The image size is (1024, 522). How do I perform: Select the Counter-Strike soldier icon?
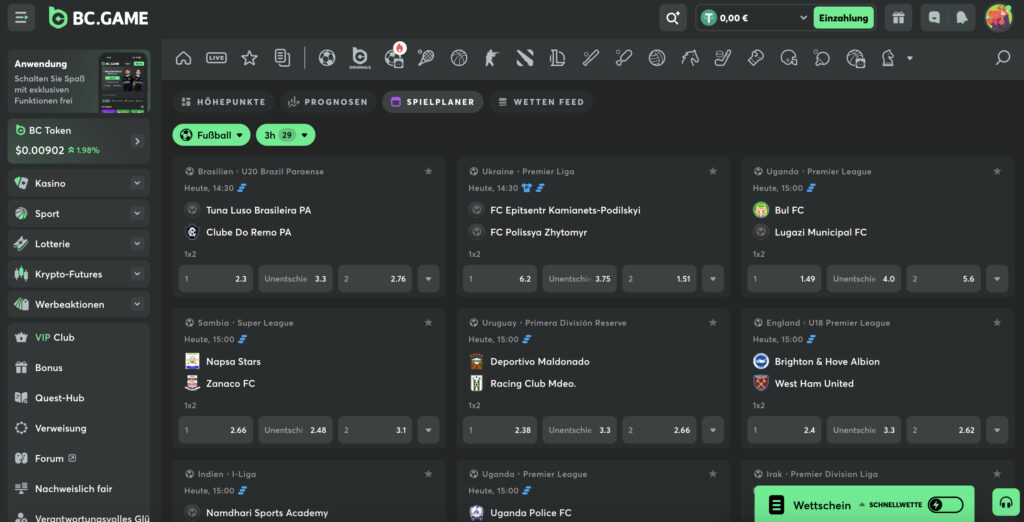(491, 58)
